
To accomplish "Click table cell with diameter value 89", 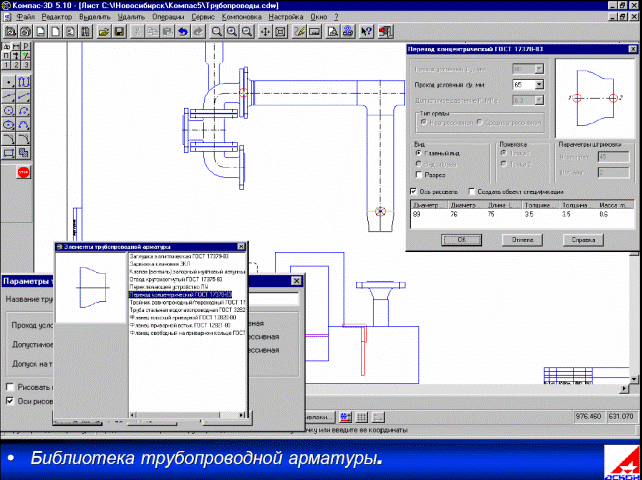I will point(416,215).
